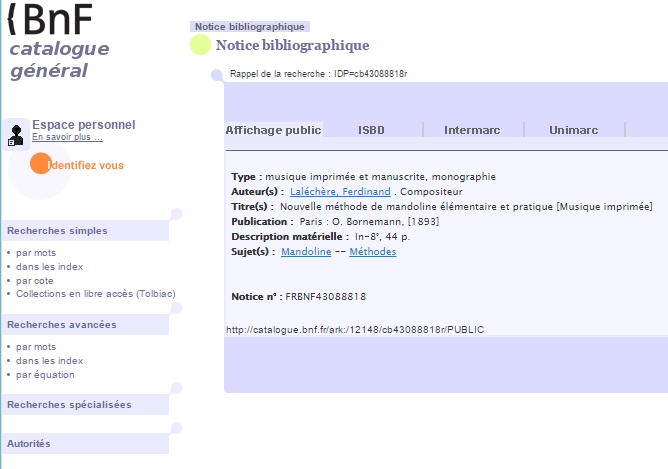Click Identifiez vous login link

coord(85,165)
